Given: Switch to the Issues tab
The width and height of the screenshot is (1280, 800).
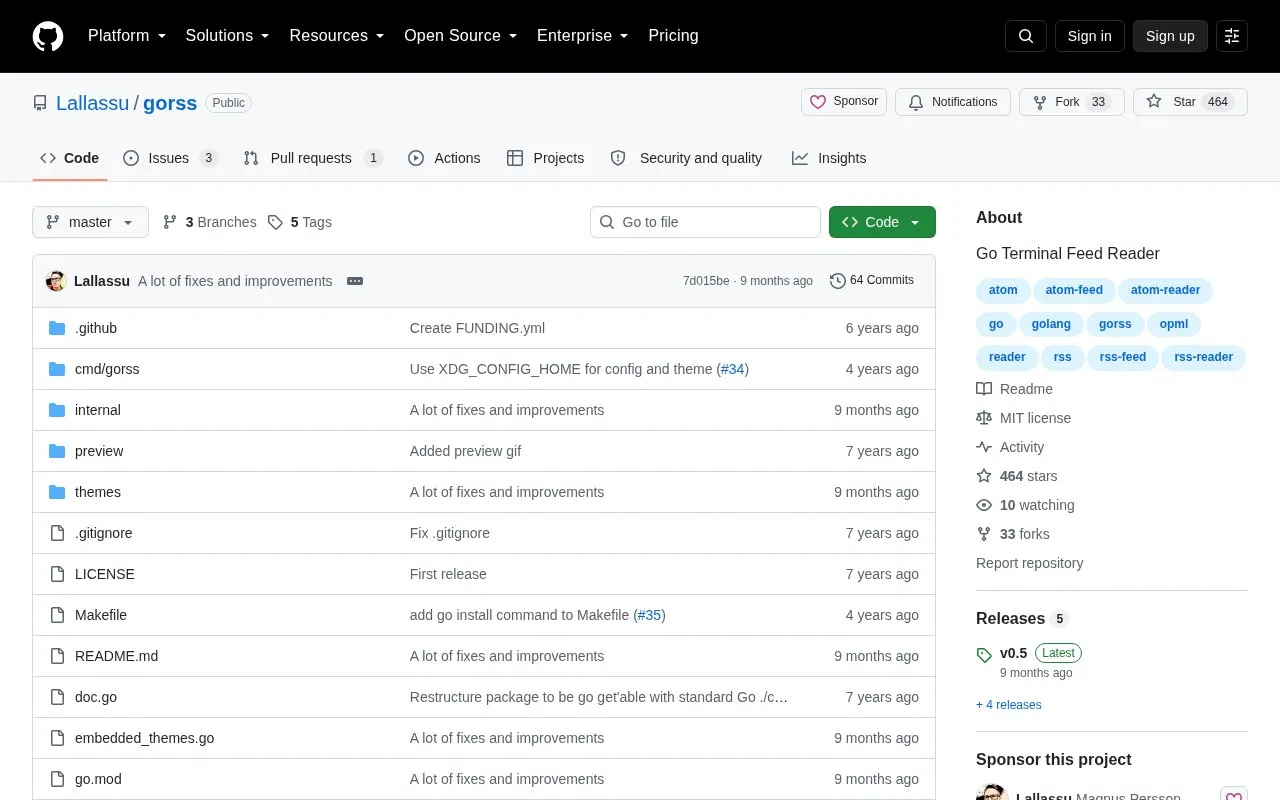Looking at the screenshot, I should pyautogui.click(x=170, y=158).
